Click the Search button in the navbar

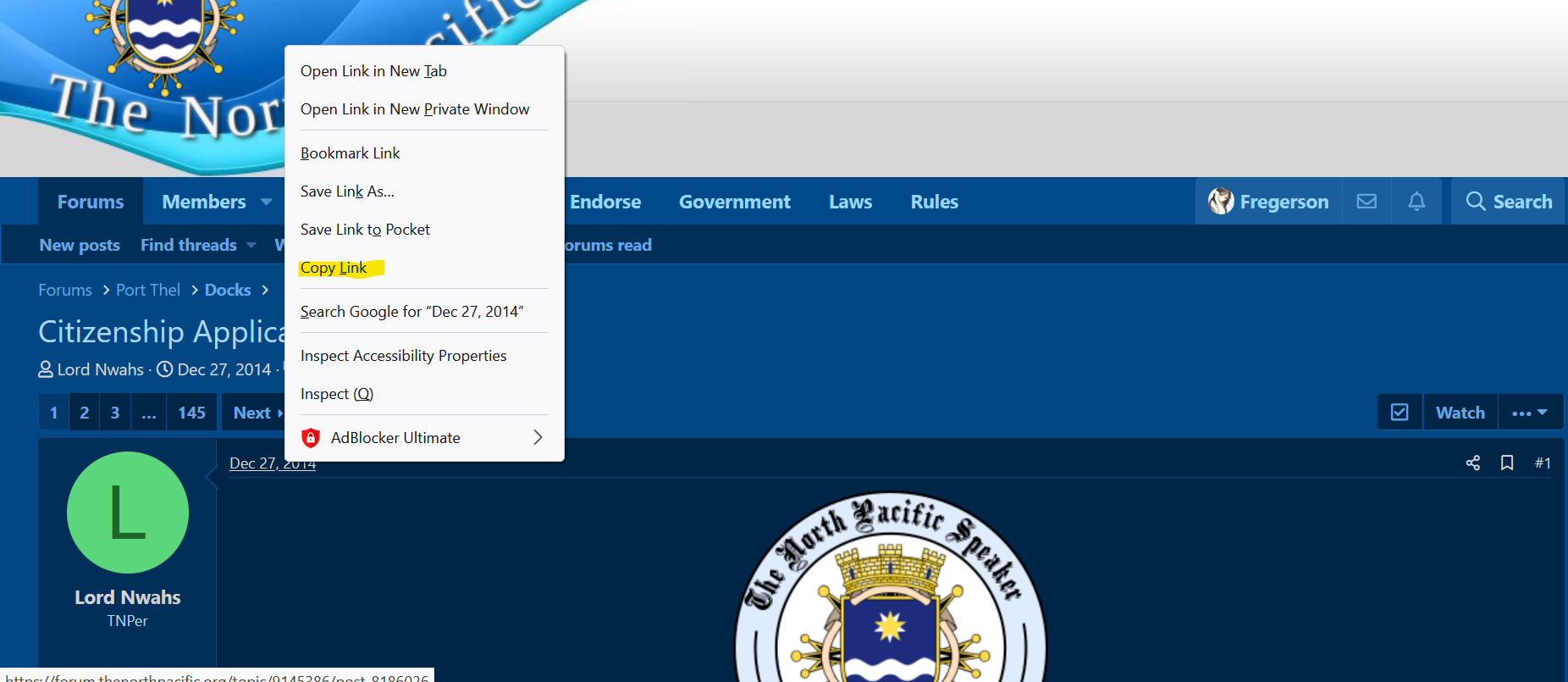[1509, 202]
